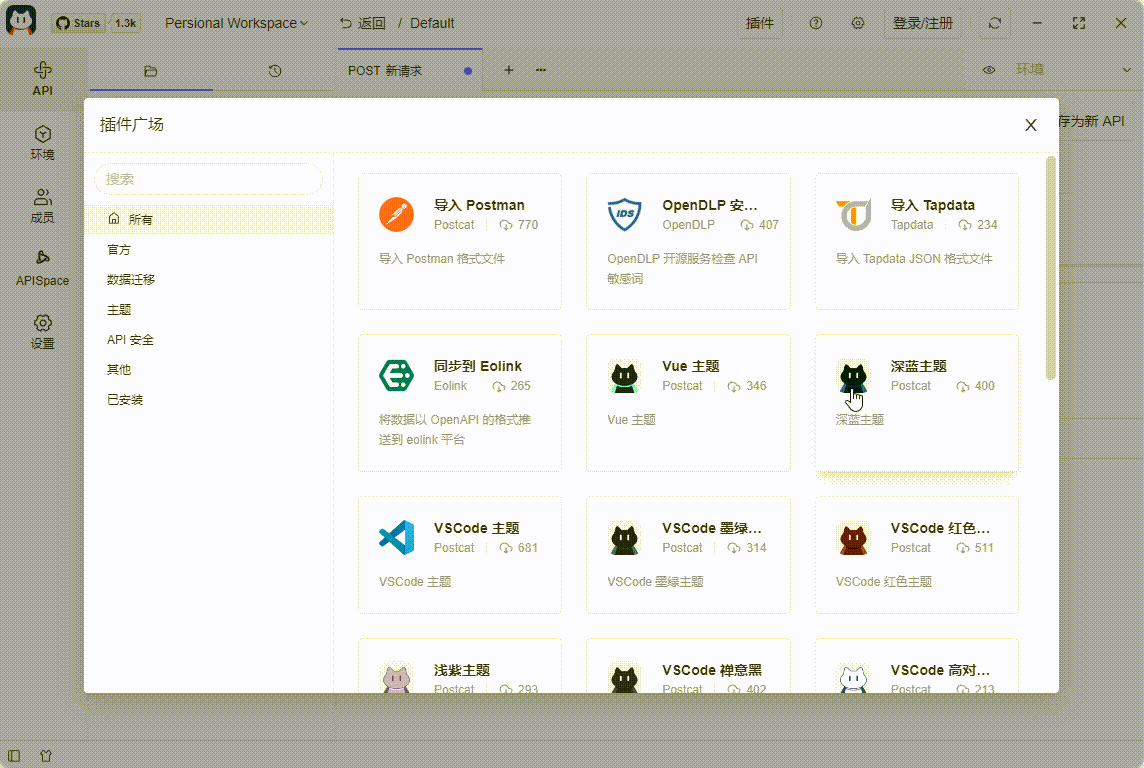Toggle the sidebar panel icon in status bar
The width and height of the screenshot is (1144, 768).
click(x=14, y=756)
